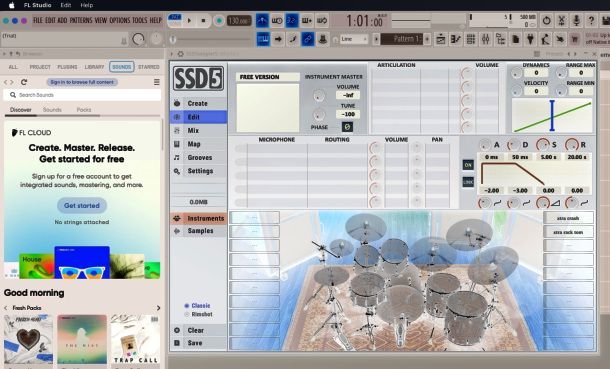The width and height of the screenshot is (610, 369).
Task: Select the Rimshot radio option
Action: coord(198,314)
